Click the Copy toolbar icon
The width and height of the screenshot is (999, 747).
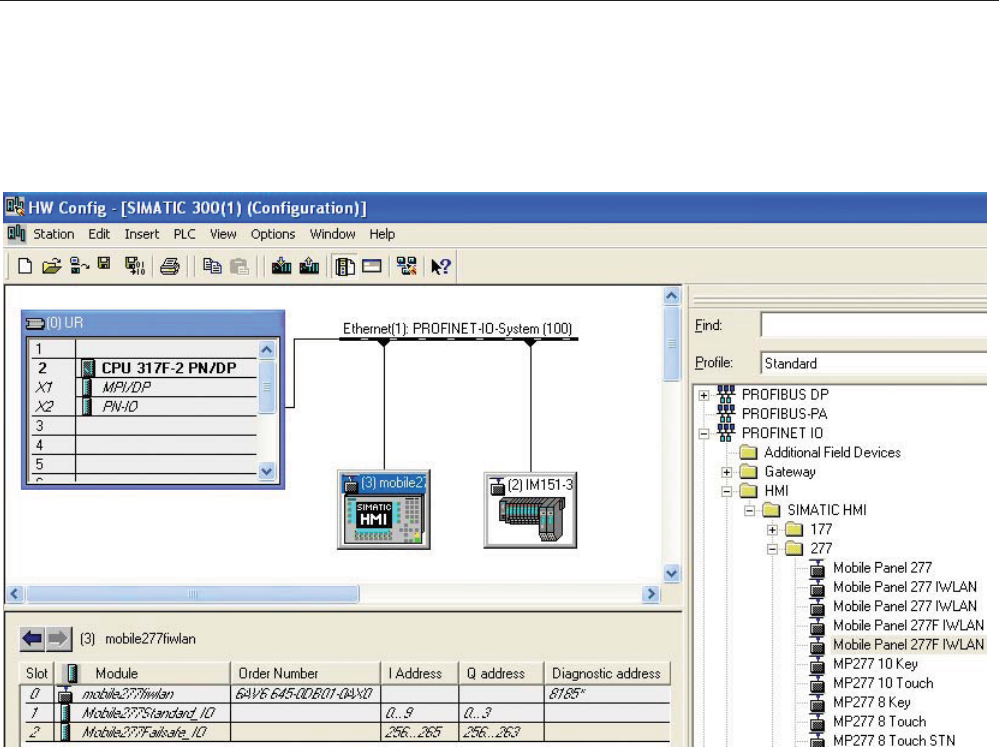pos(212,266)
